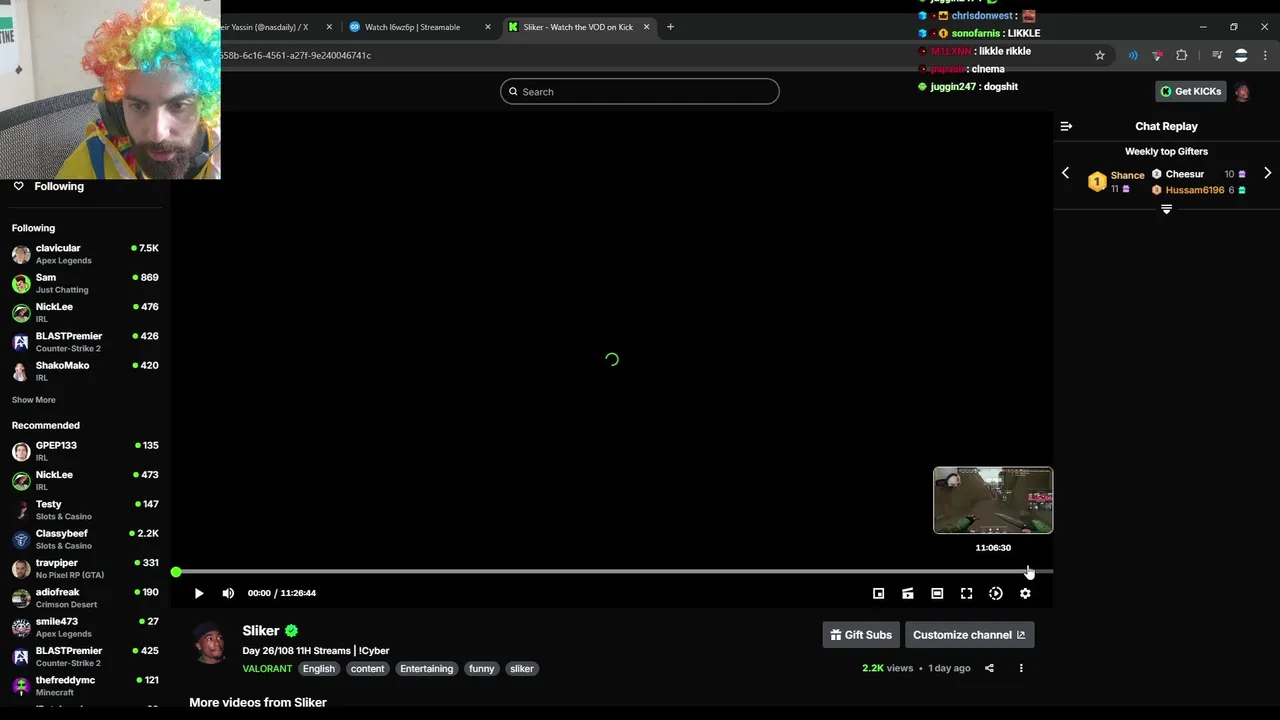The height and width of the screenshot is (720, 1280).
Task: Select the content tag
Action: tap(367, 669)
